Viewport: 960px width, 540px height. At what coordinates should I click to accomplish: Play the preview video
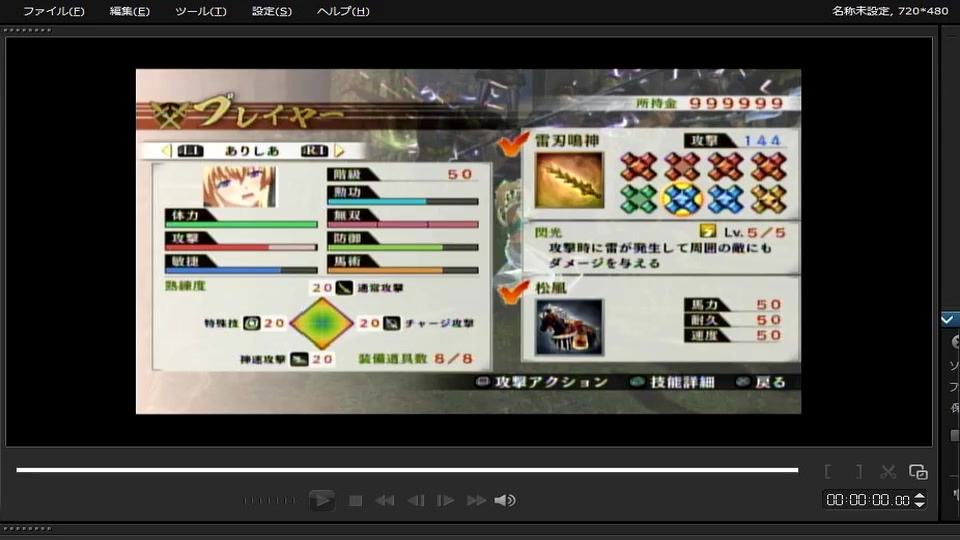[321, 500]
